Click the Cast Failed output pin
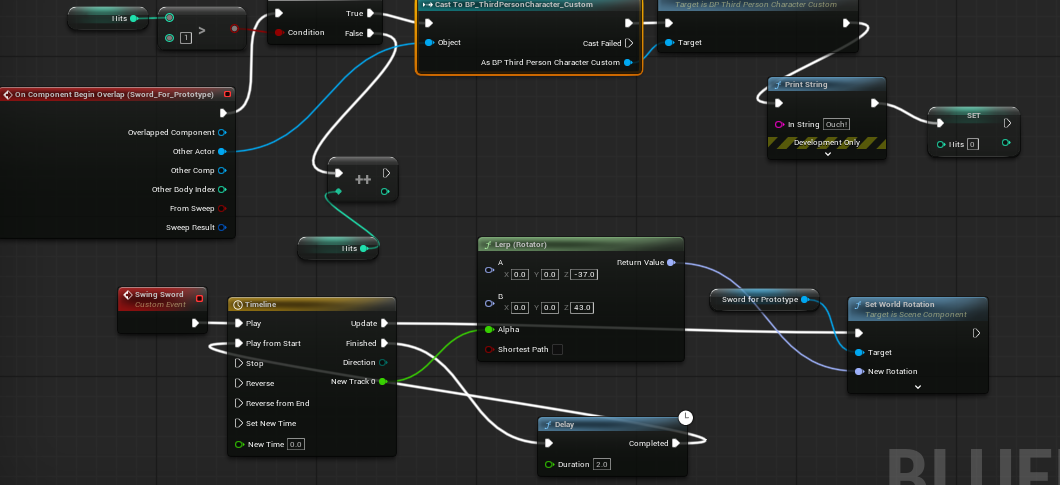 (x=629, y=43)
